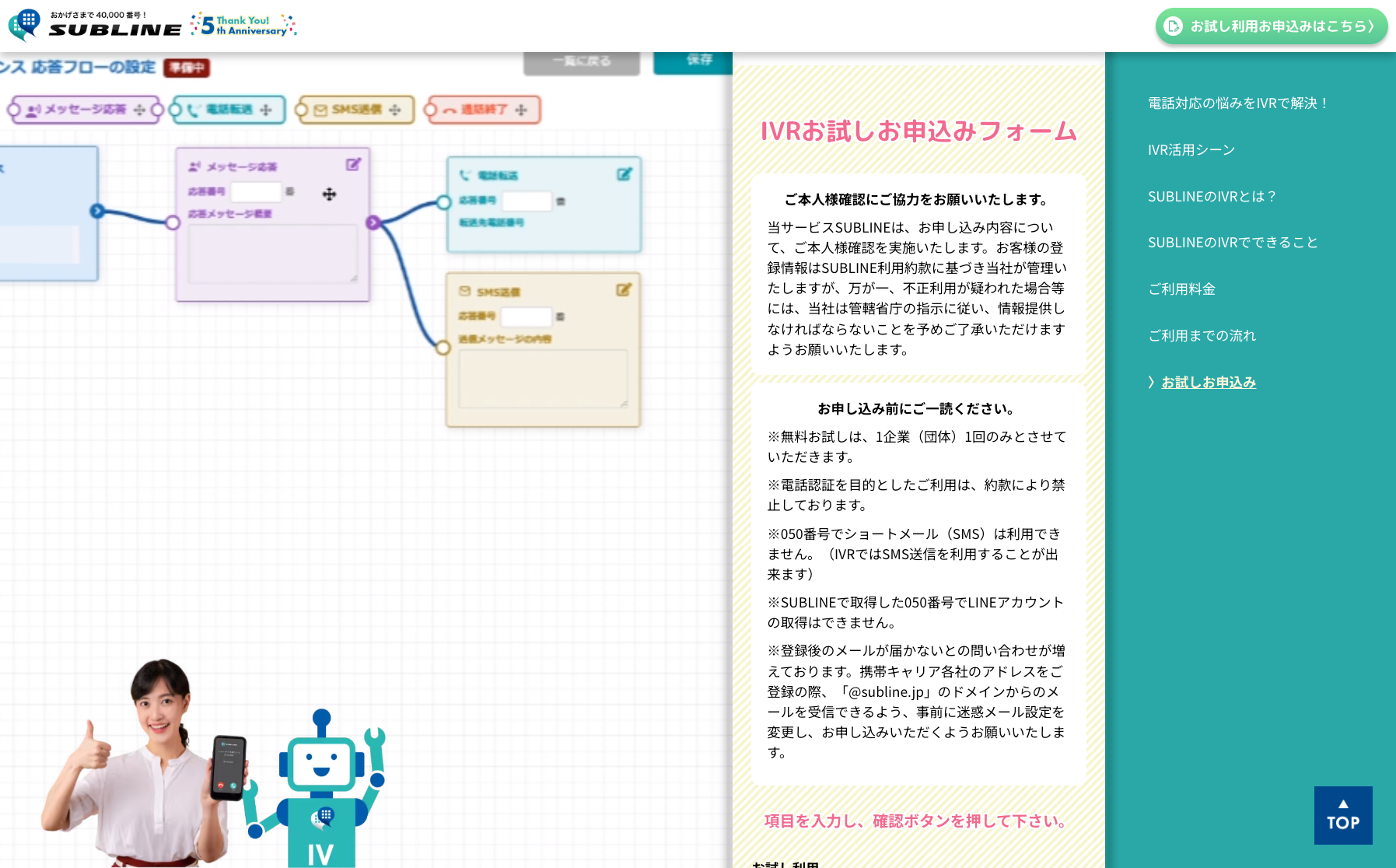Go to 電話対応の悩みをIVRで解決！ section
Viewport: 1396px width, 868px height.
(x=1239, y=103)
